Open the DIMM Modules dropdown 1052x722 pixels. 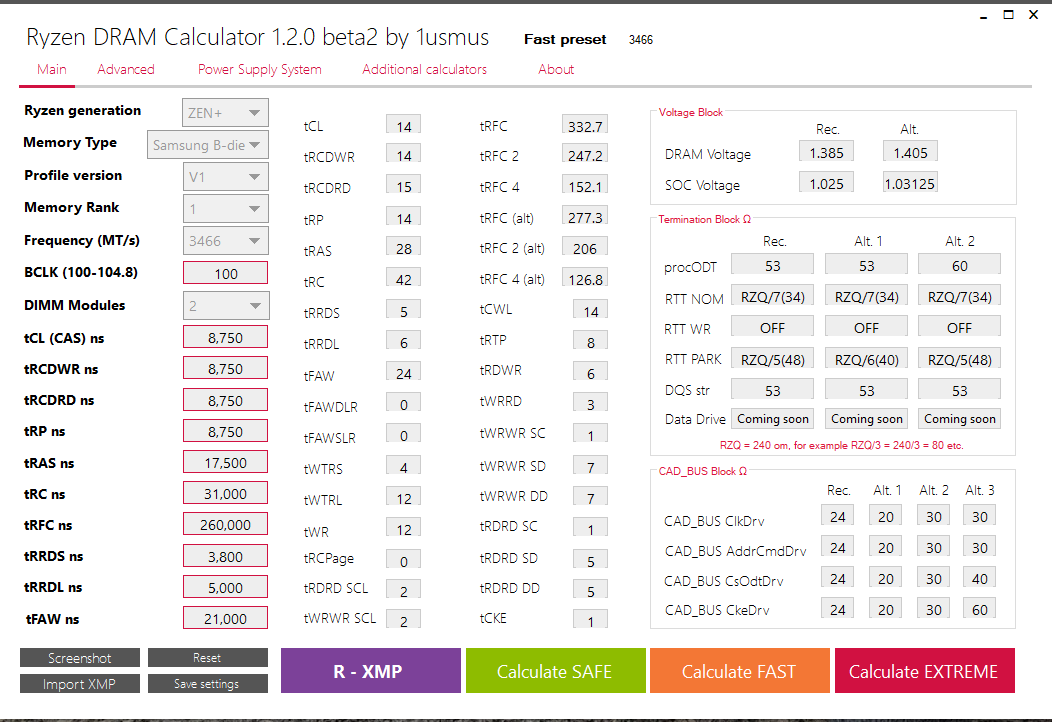click(225, 306)
